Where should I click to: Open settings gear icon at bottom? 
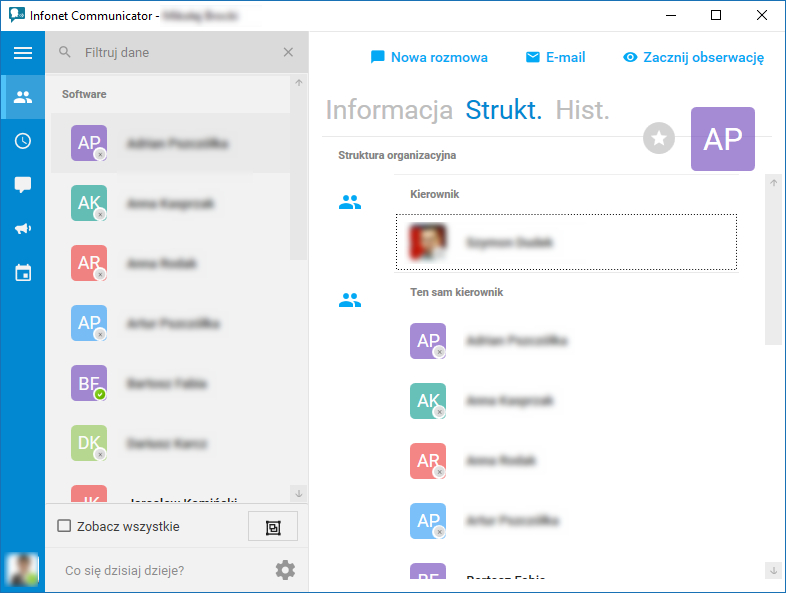[x=285, y=570]
